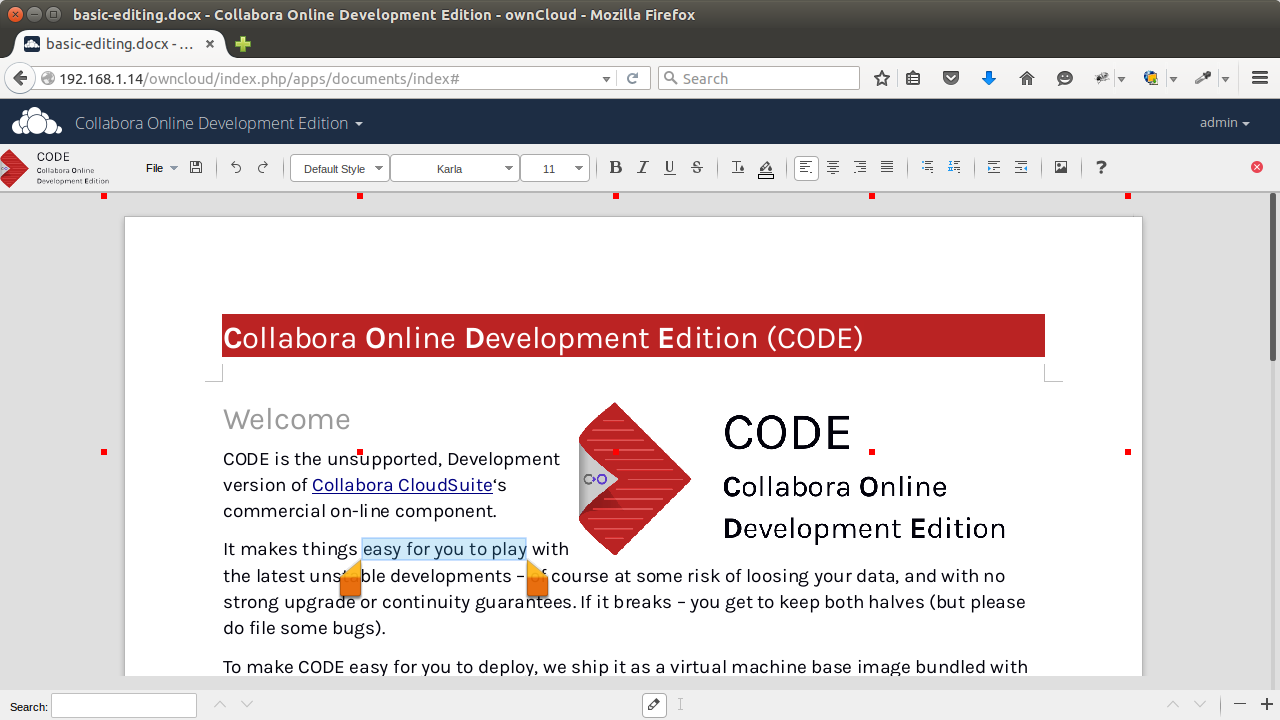Undo the last edit
Image resolution: width=1280 pixels, height=720 pixels.
pyautogui.click(x=236, y=167)
